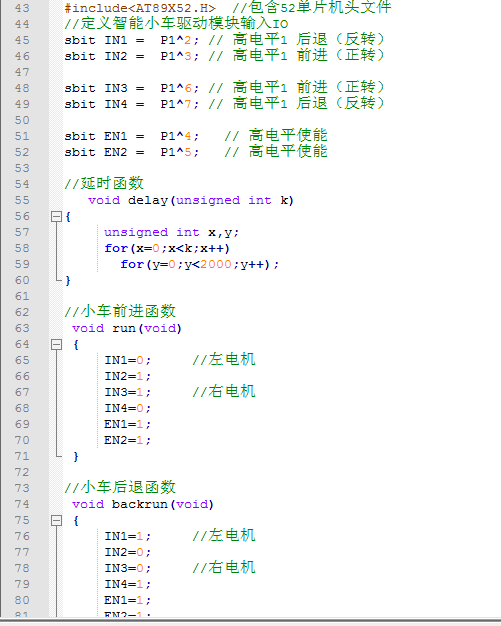This screenshot has width=501, height=626.
Task: Click the 'for(y=0;y<2000;y++);' line
Action: (x=200, y=264)
